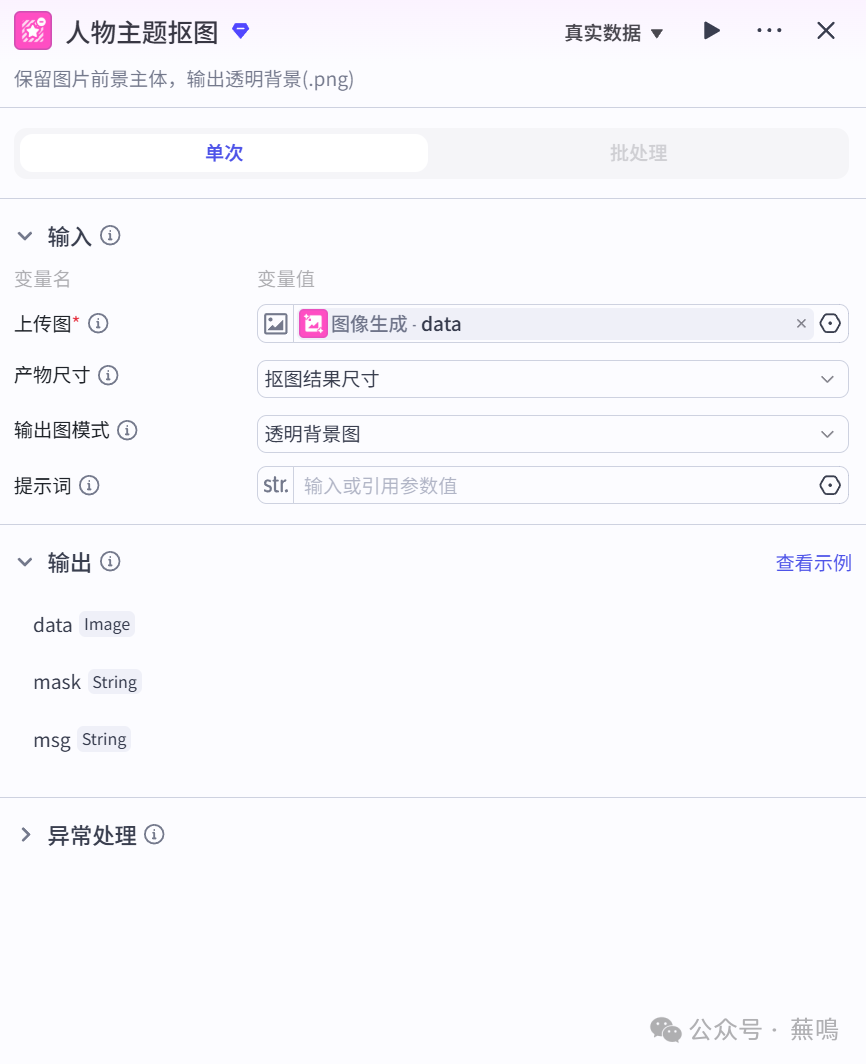
Task: Click the info icon next to 上传图
Action: pos(98,323)
